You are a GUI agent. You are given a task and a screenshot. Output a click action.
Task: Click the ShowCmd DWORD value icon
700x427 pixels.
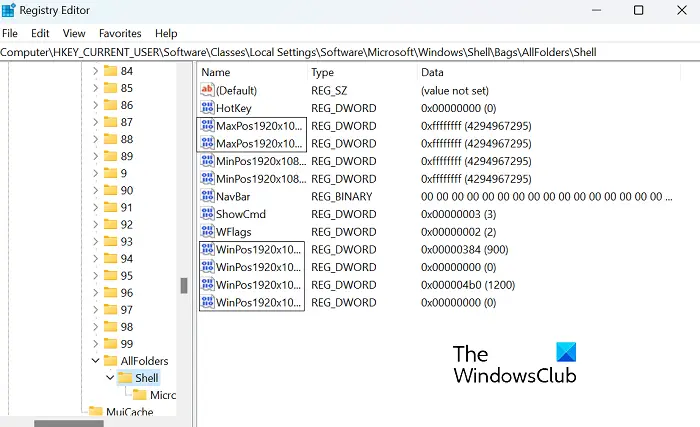(207, 214)
